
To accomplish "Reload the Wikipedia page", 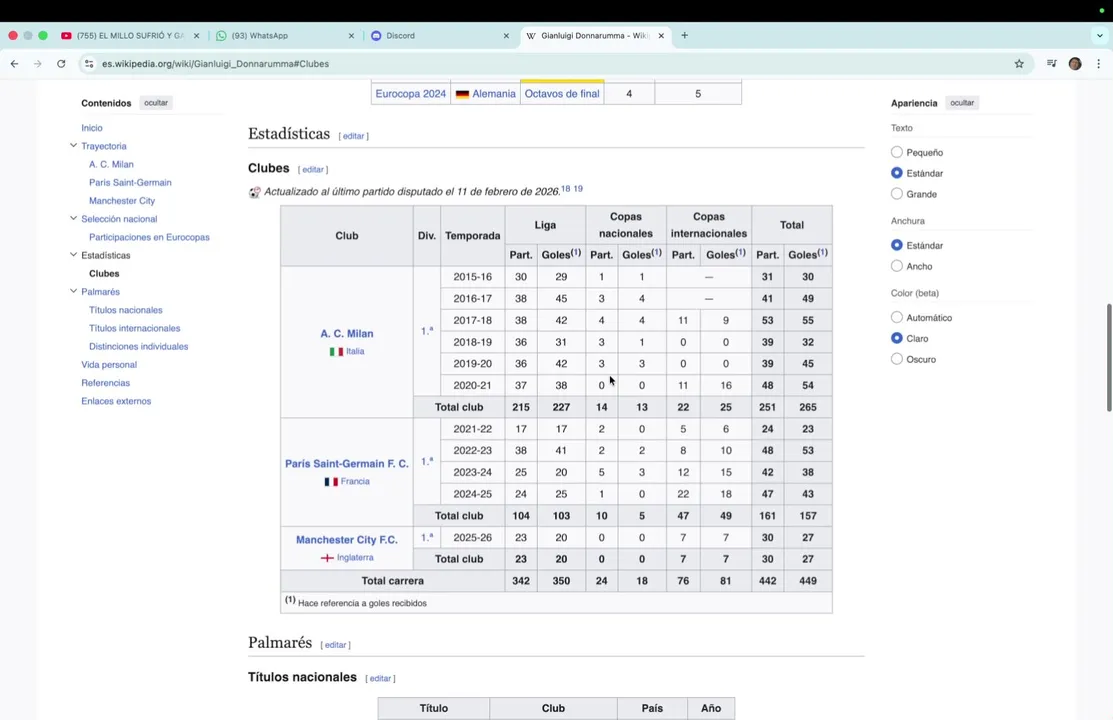I will (61, 64).
